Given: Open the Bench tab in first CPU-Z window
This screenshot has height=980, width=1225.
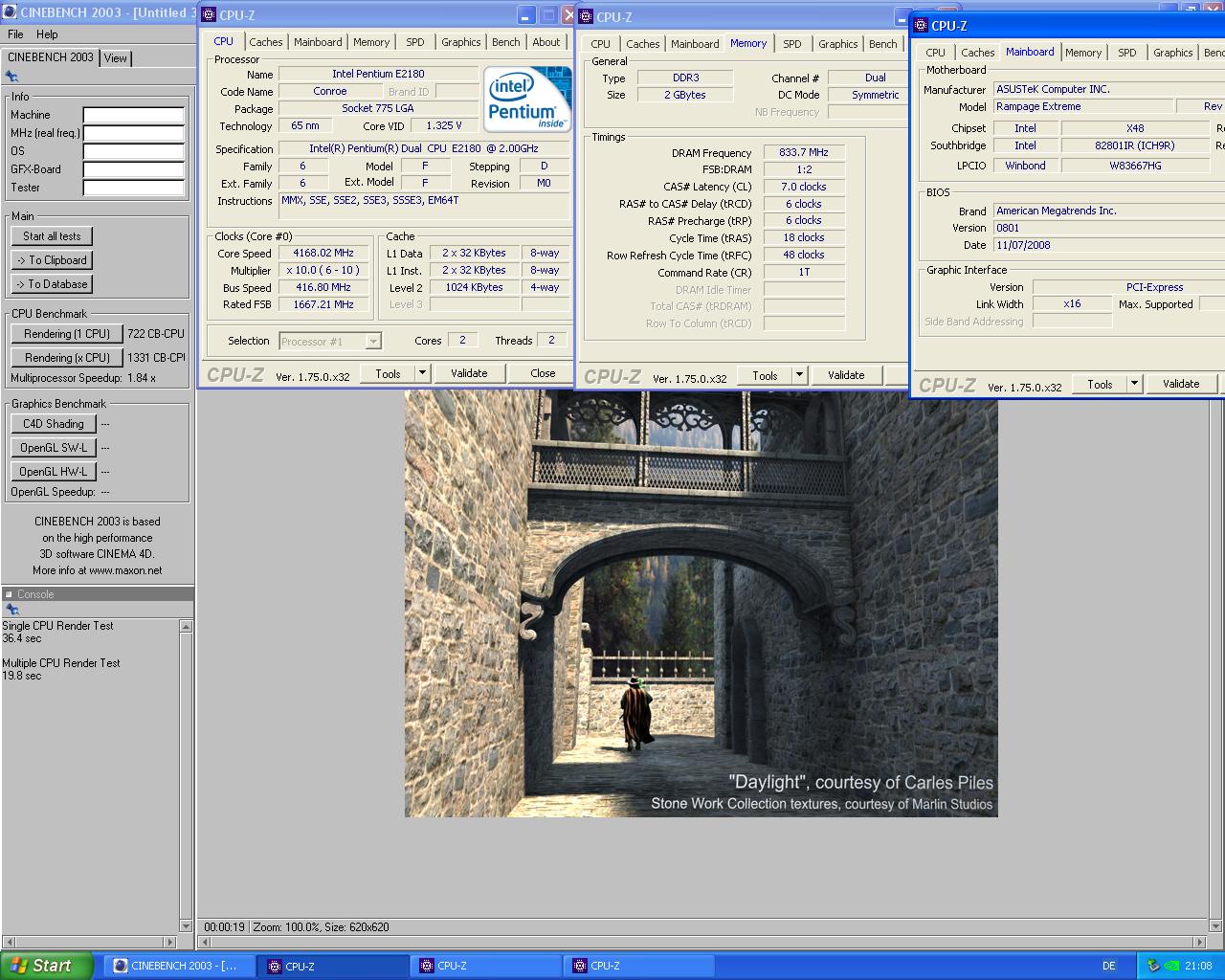Looking at the screenshot, I should (x=506, y=42).
